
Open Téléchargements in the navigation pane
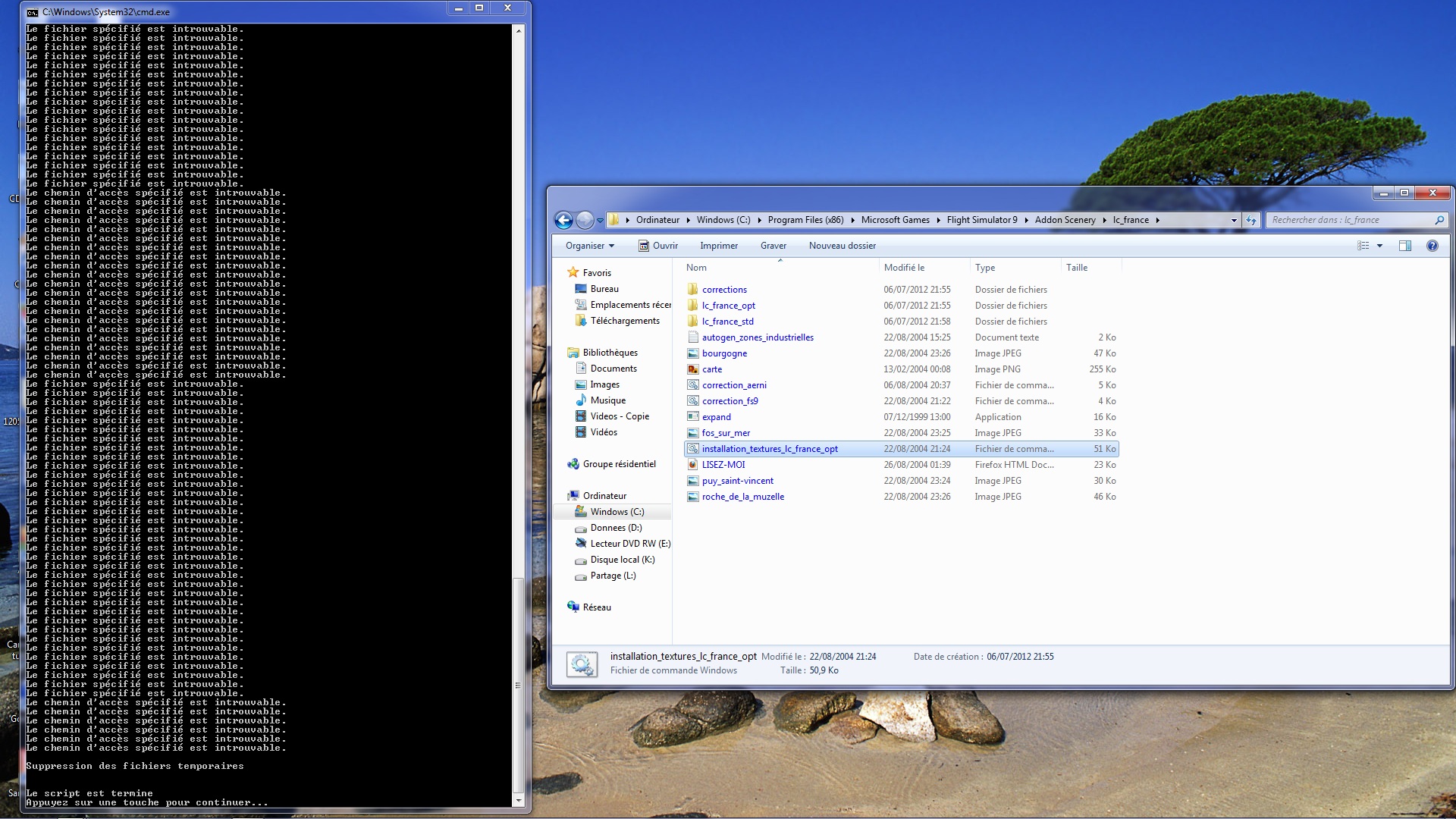(x=625, y=321)
